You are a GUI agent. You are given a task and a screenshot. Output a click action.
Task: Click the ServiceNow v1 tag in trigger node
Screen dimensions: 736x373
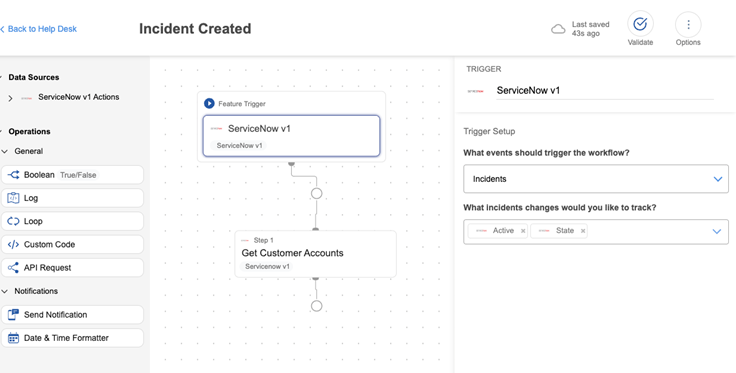(238, 145)
